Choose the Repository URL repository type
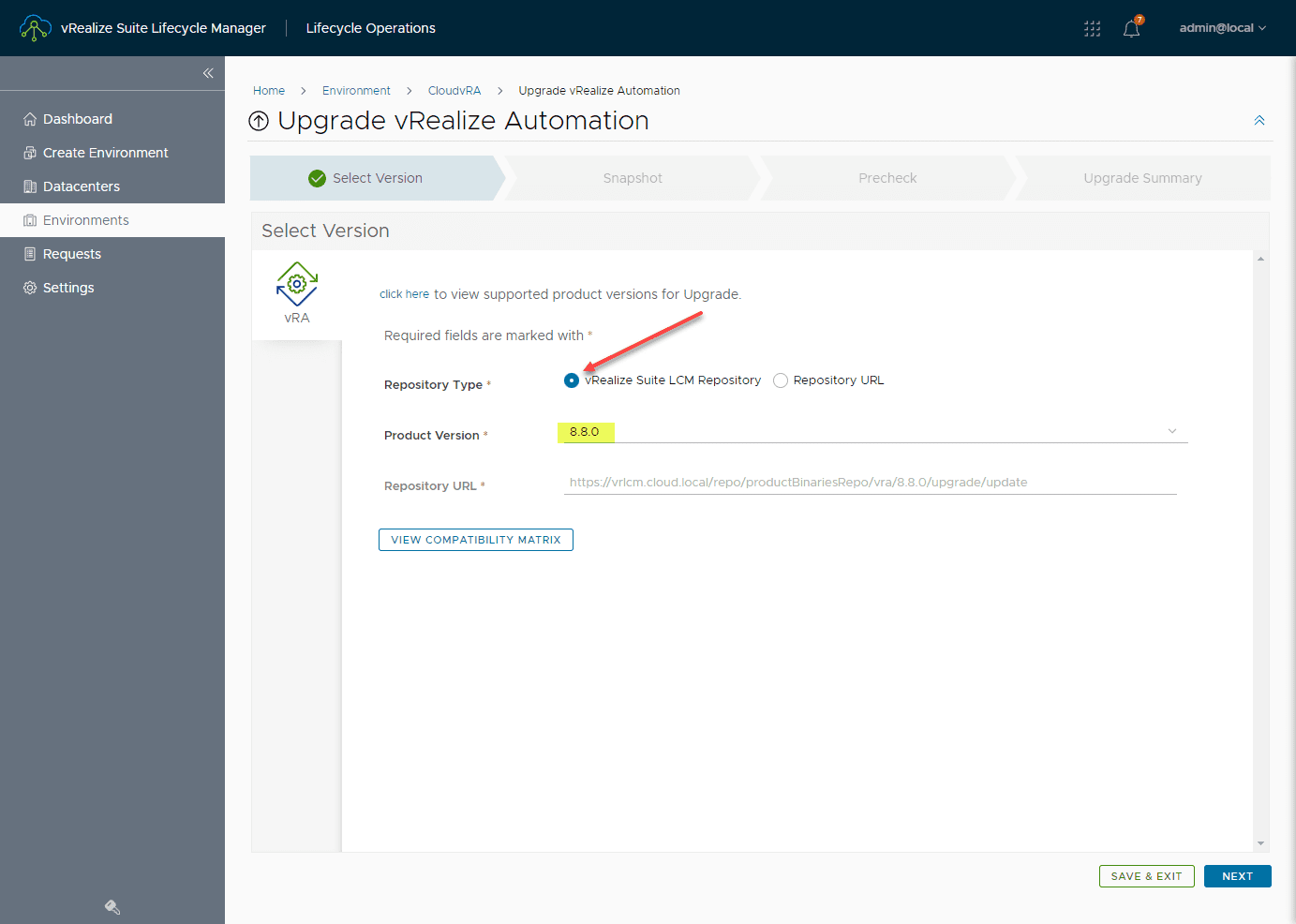 pos(781,380)
